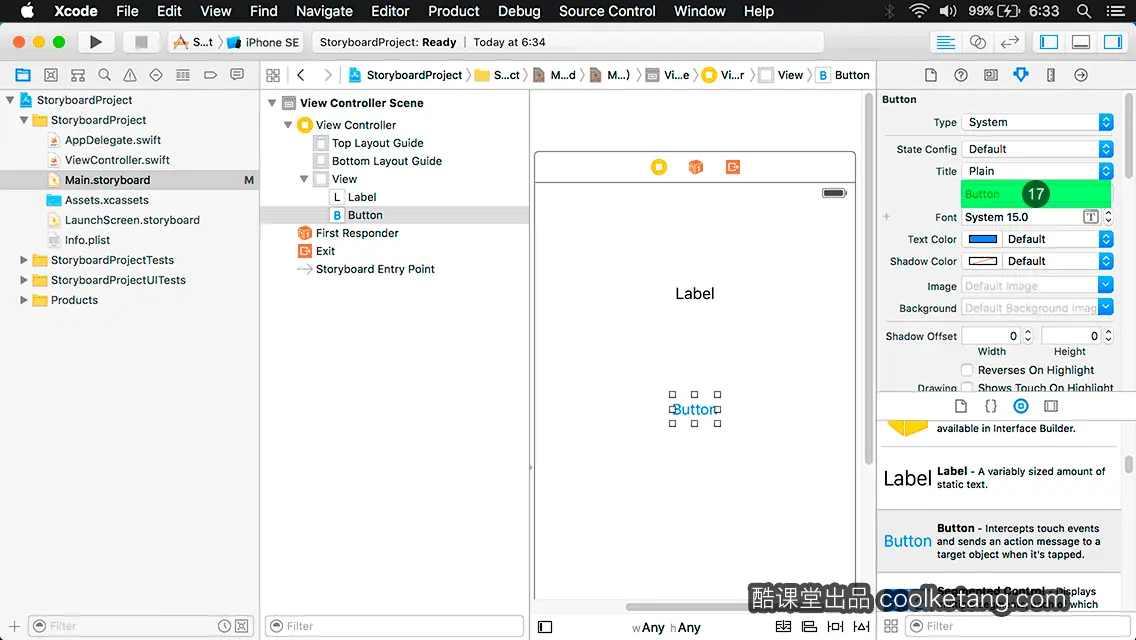
Task: Show the Assistant editor
Action: point(977,42)
